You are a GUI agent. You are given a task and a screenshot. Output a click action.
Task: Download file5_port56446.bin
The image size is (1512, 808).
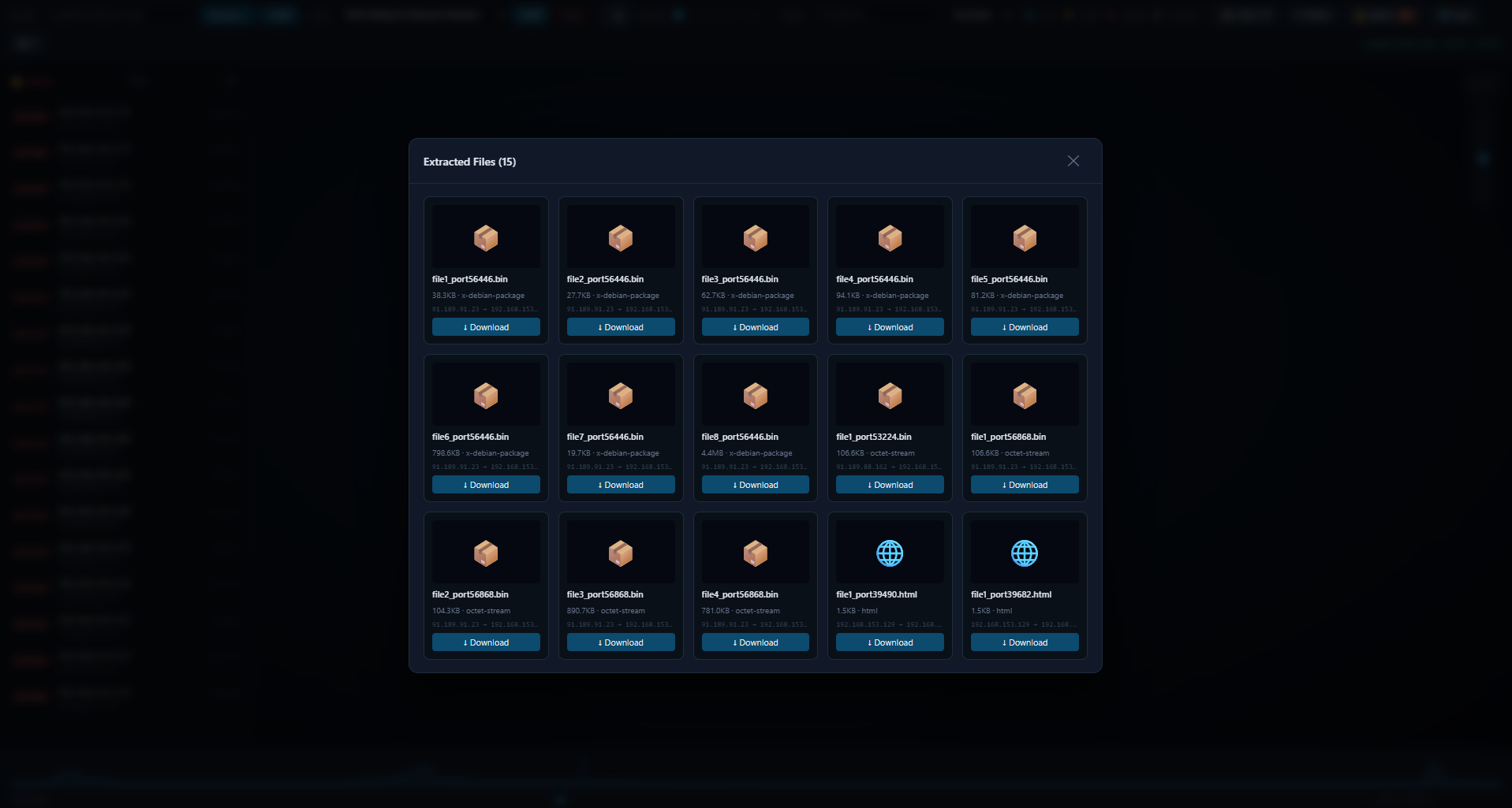point(1025,327)
